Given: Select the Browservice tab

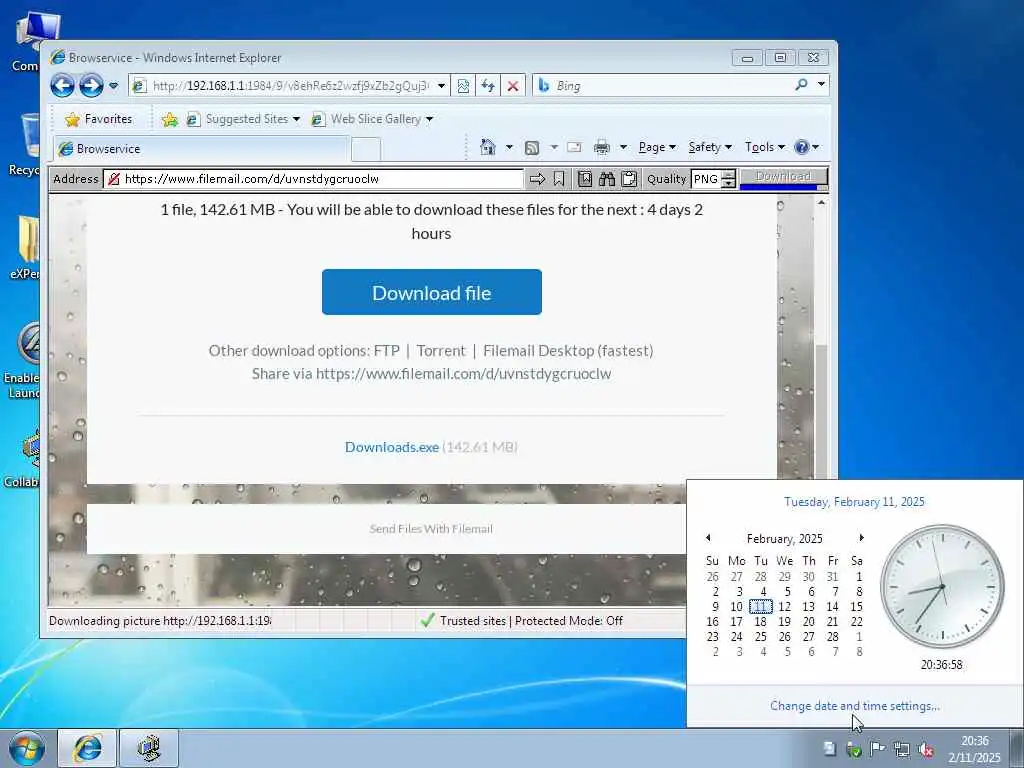Looking at the screenshot, I should tap(201, 149).
